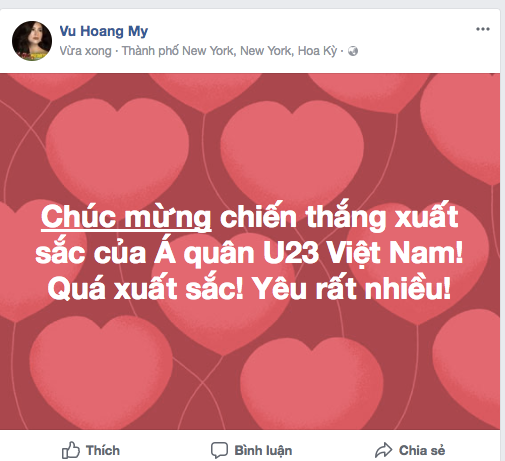Like the post via 'Thích' label

(103, 450)
